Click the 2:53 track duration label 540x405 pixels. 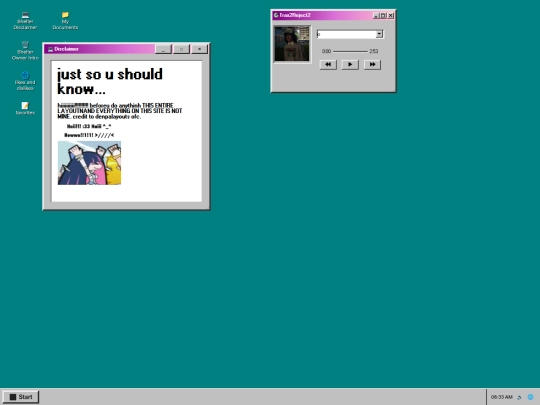374,51
